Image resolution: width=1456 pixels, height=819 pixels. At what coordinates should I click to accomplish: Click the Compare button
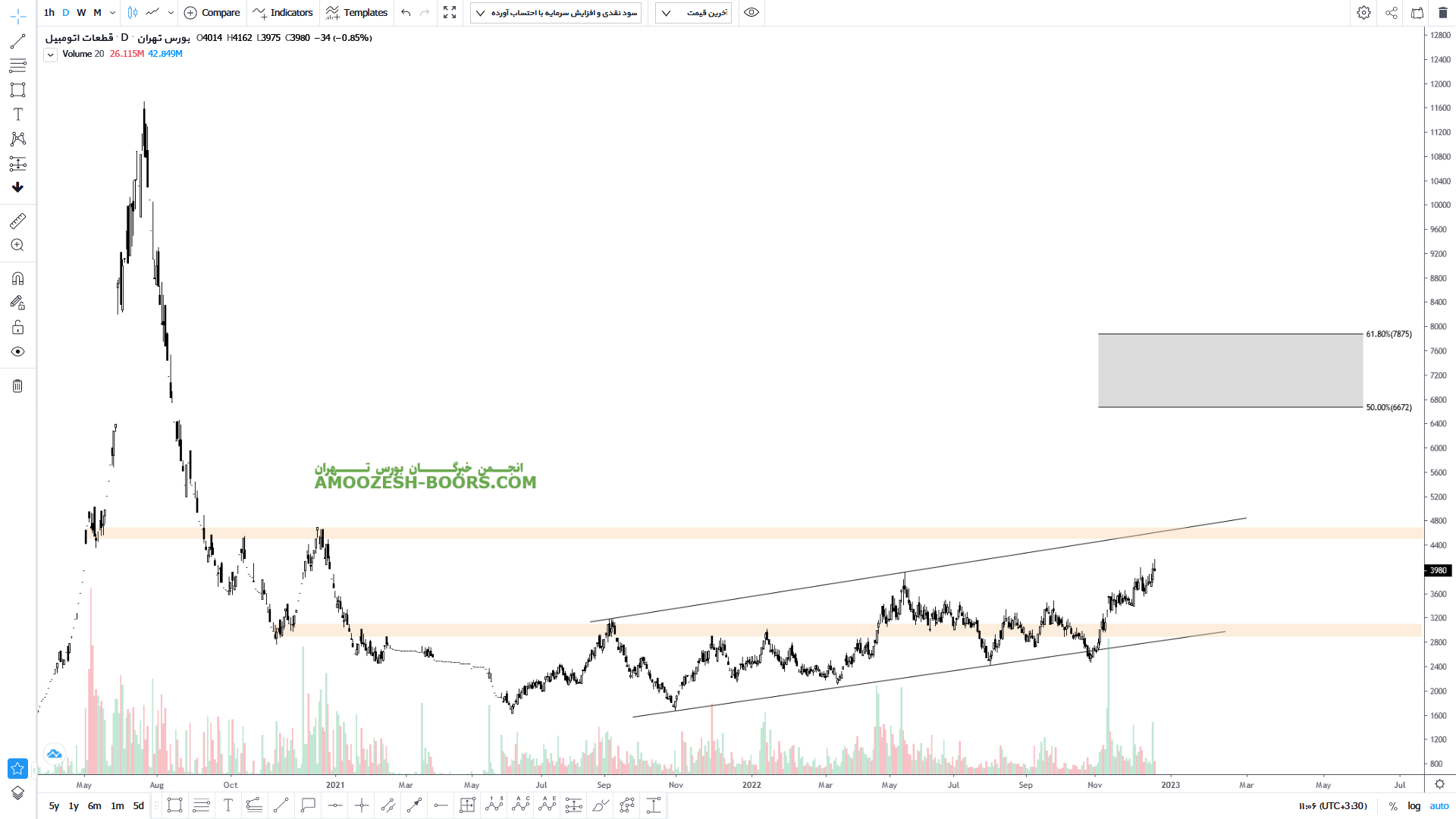pos(212,13)
